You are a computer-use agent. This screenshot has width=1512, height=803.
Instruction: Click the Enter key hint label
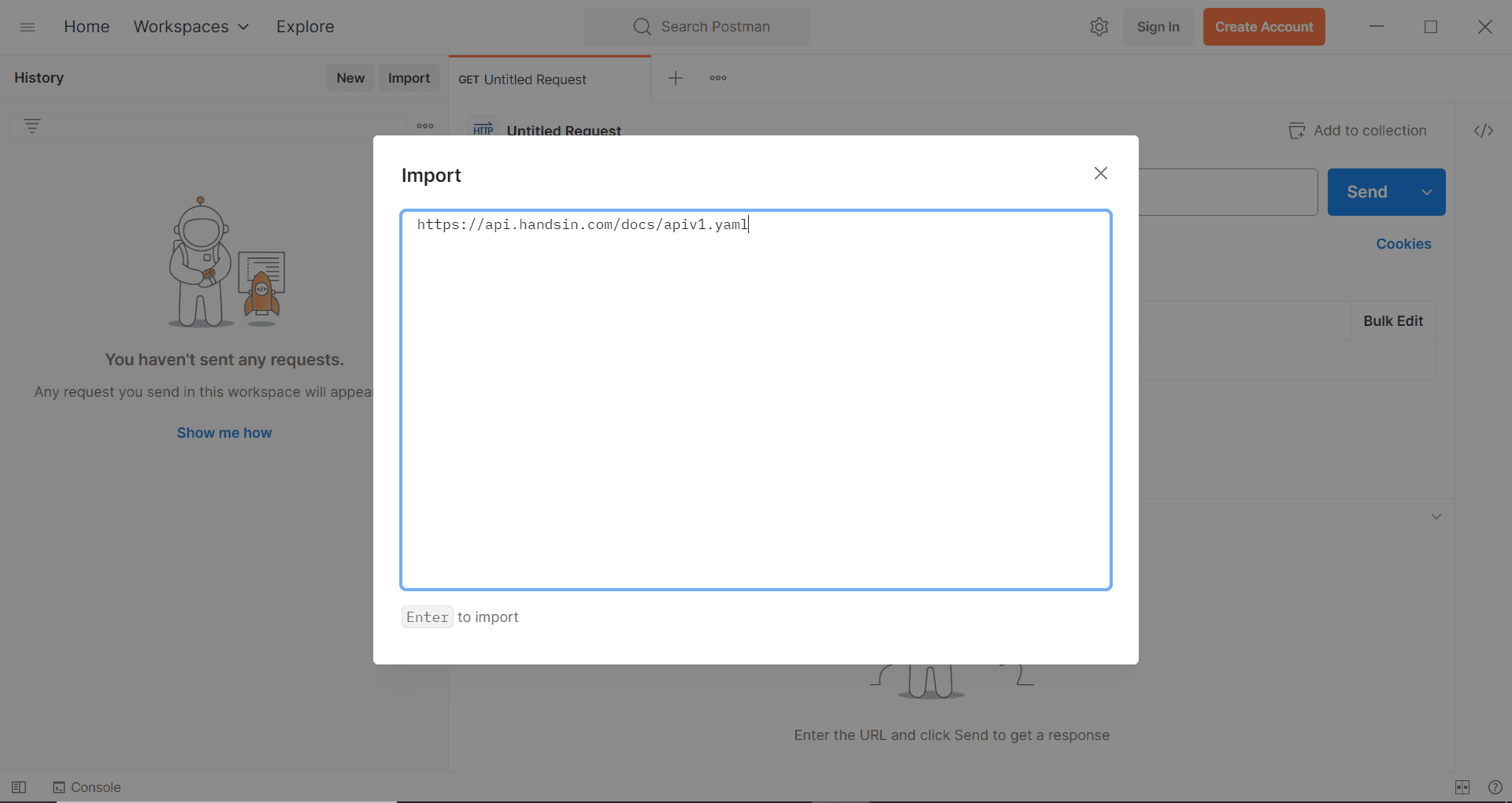click(x=428, y=617)
